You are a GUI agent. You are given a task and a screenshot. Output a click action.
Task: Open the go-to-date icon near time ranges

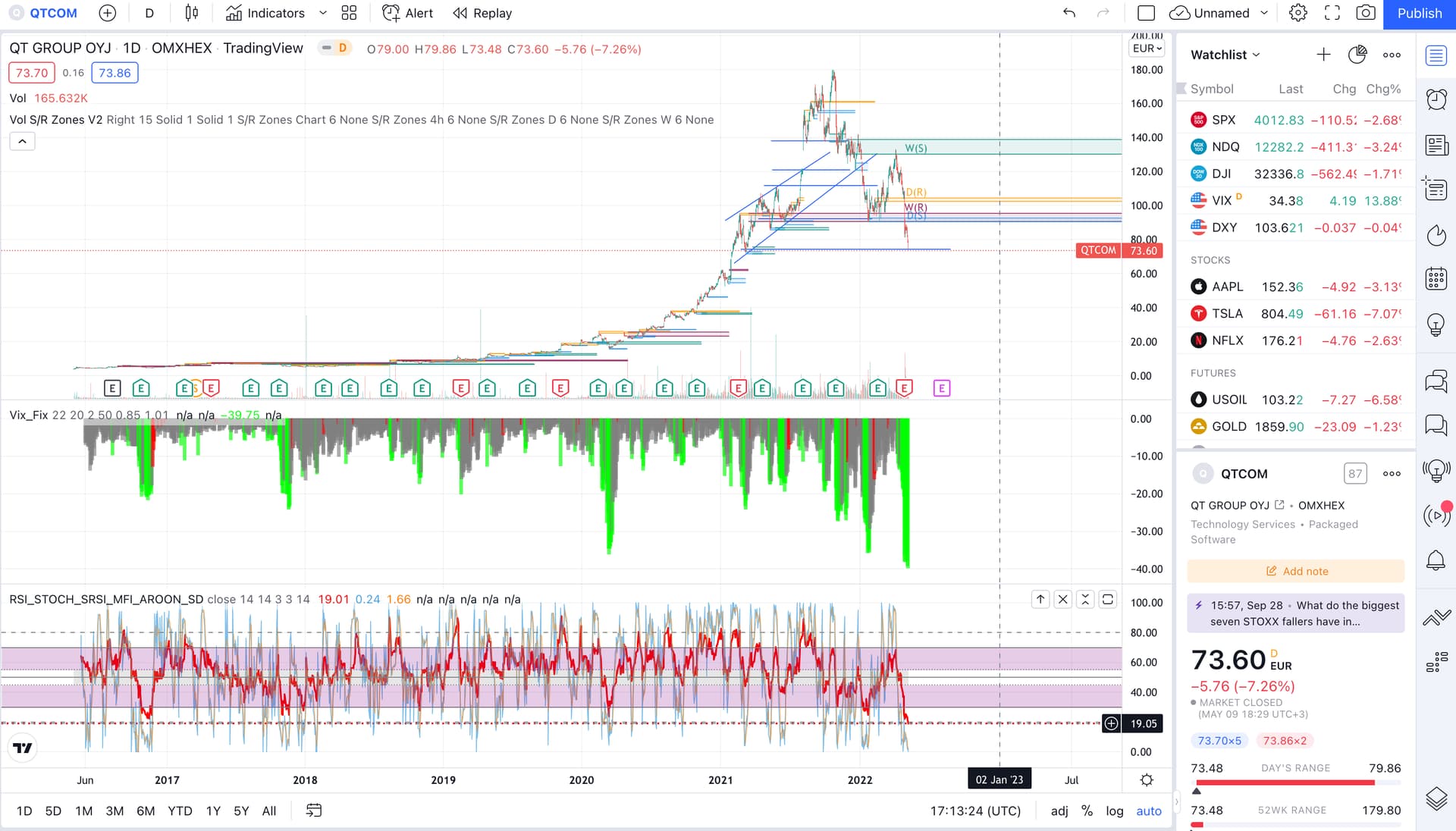pos(313,811)
